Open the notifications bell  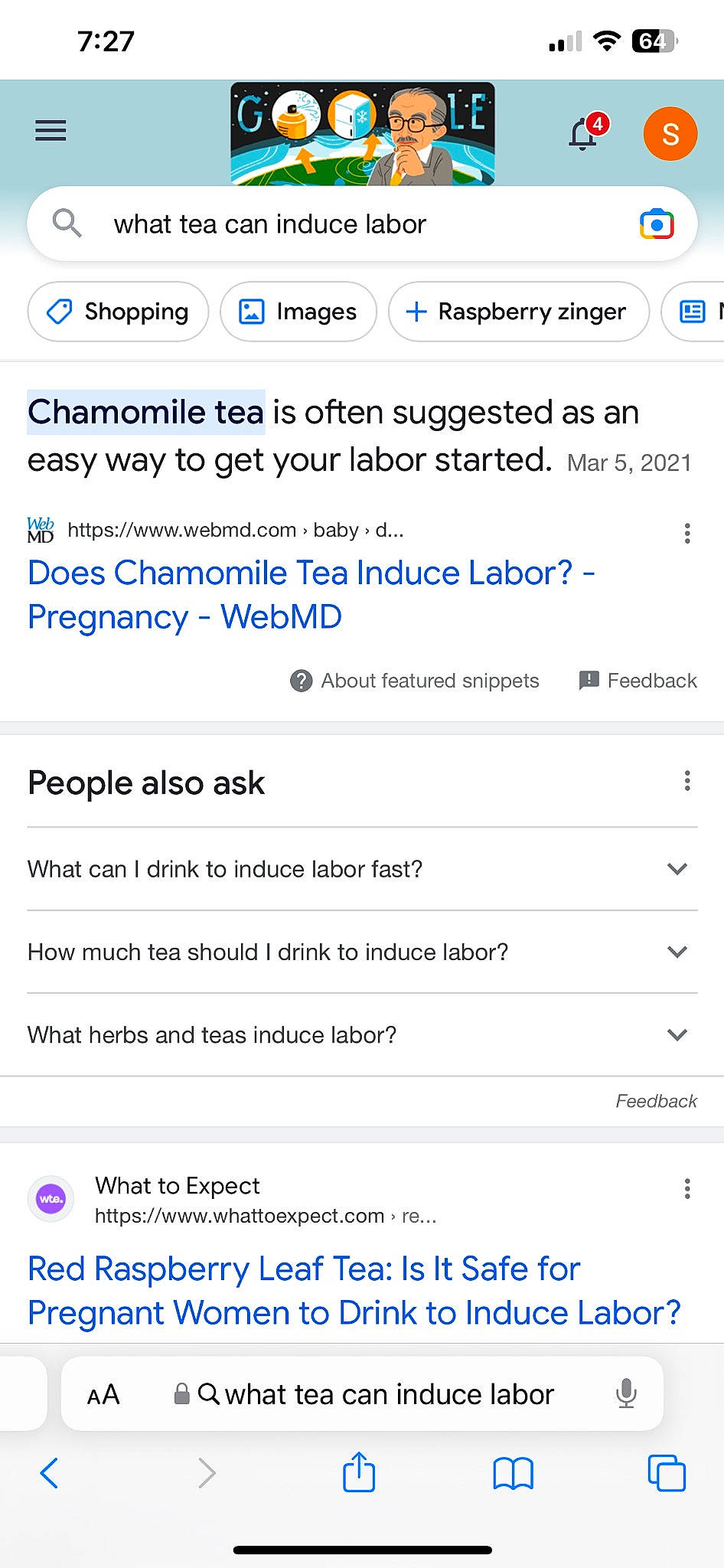pyautogui.click(x=583, y=133)
